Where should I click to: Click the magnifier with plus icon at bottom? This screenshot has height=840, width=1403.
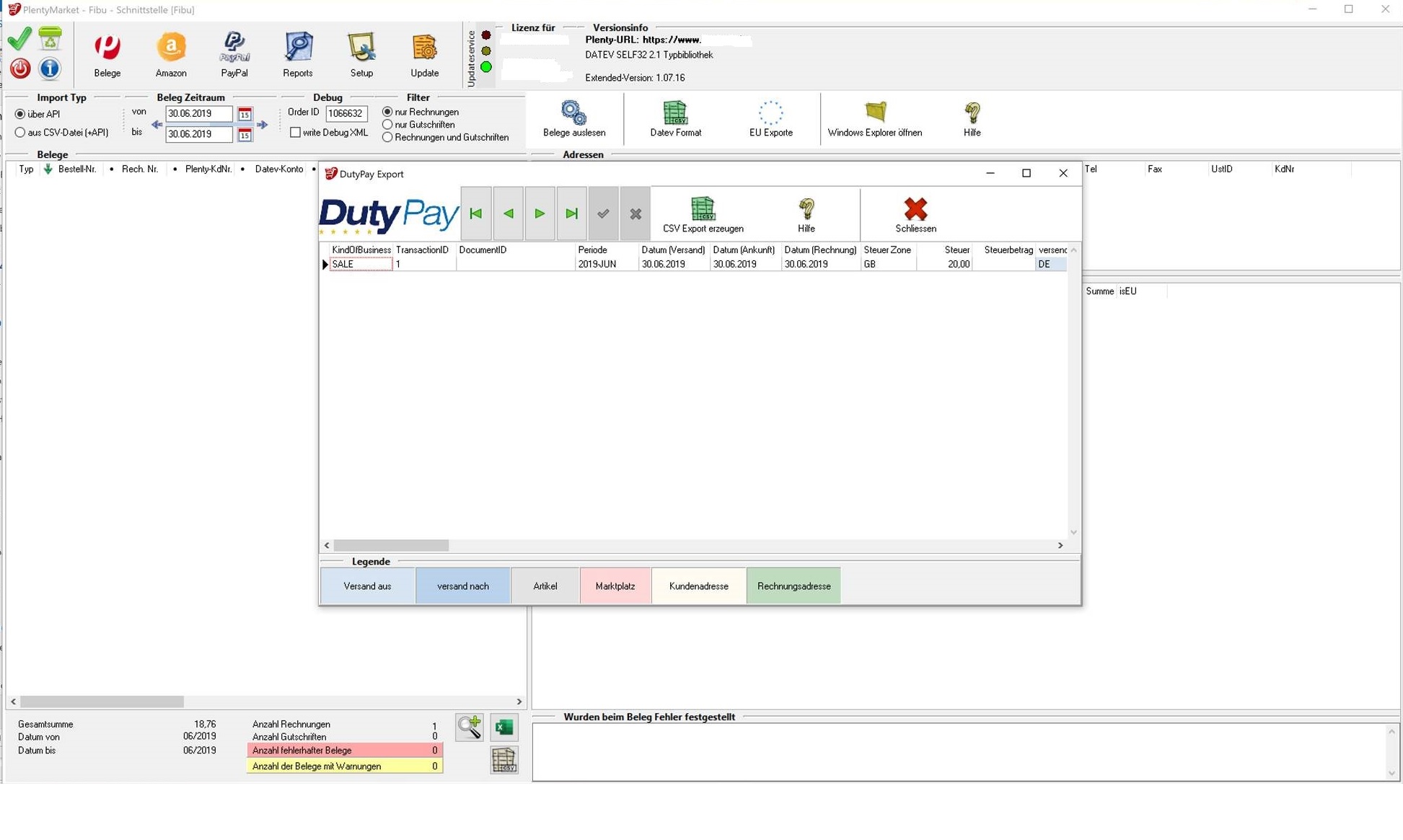click(x=470, y=727)
